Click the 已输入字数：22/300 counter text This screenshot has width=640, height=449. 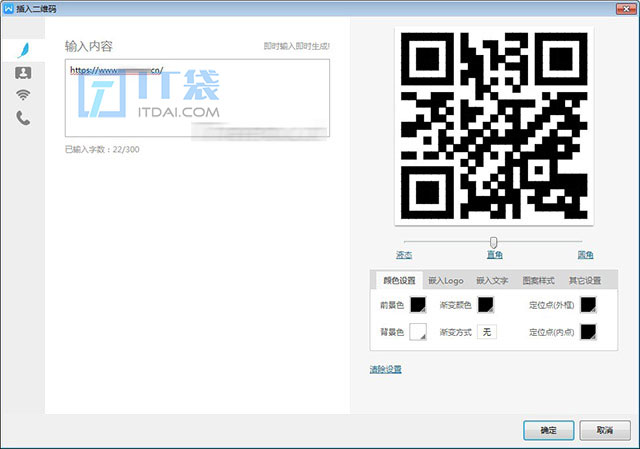pos(102,149)
